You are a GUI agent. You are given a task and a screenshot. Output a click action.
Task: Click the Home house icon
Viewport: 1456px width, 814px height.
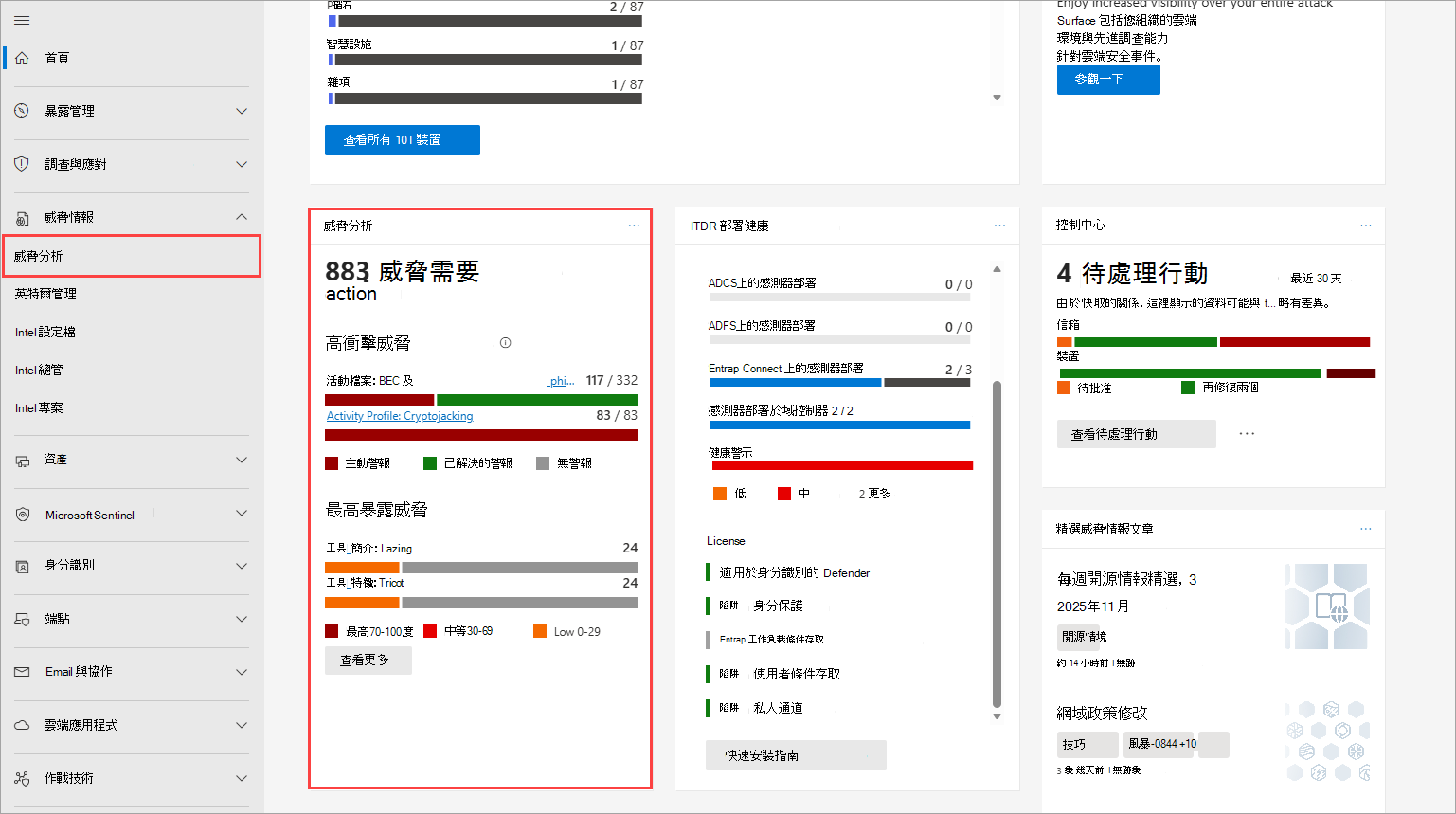point(22,58)
